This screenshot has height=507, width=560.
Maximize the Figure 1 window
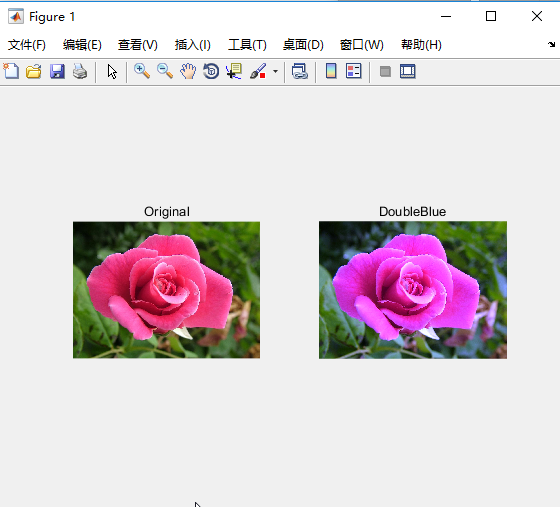pos(491,16)
